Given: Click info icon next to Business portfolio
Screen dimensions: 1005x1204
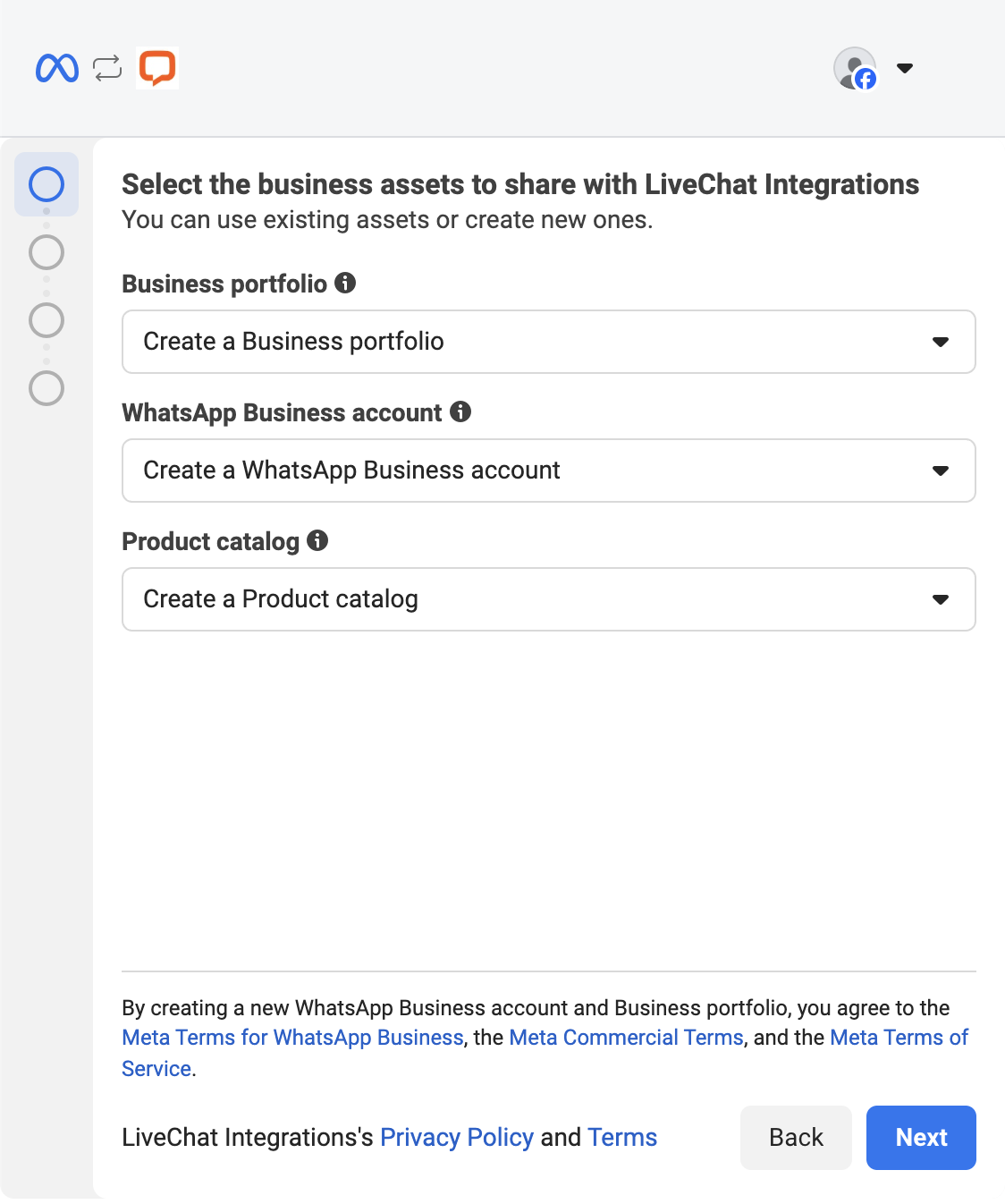Looking at the screenshot, I should (345, 284).
